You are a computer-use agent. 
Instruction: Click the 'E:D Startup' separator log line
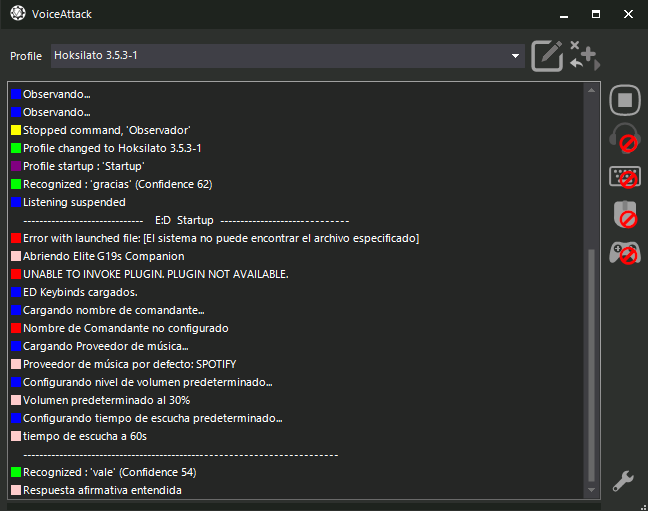(186, 220)
